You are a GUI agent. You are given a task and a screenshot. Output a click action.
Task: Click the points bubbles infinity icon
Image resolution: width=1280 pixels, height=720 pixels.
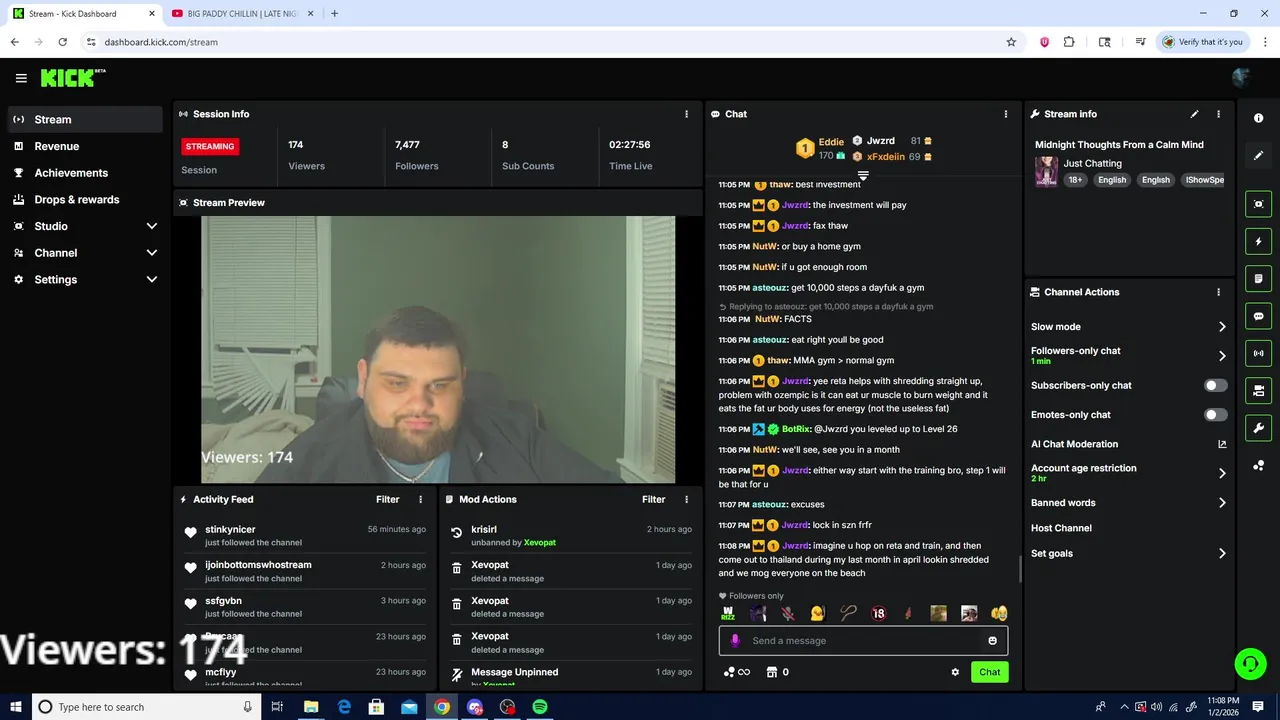[737, 672]
